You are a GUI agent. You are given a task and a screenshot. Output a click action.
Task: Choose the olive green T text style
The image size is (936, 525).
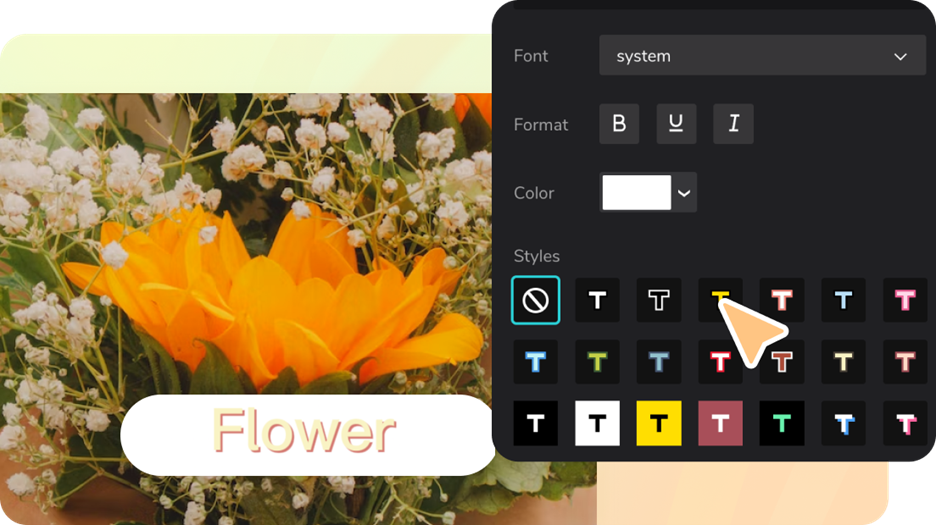point(597,362)
